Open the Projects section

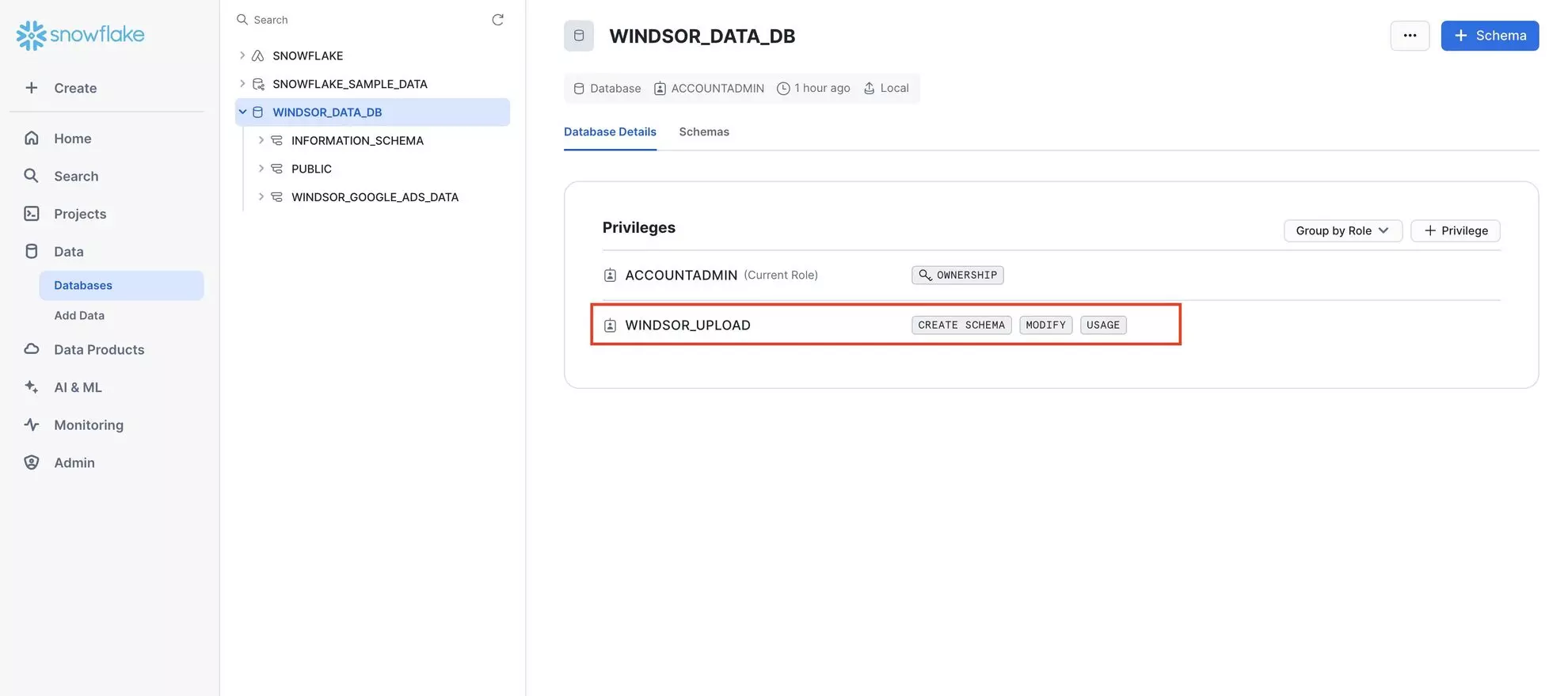[x=80, y=214]
